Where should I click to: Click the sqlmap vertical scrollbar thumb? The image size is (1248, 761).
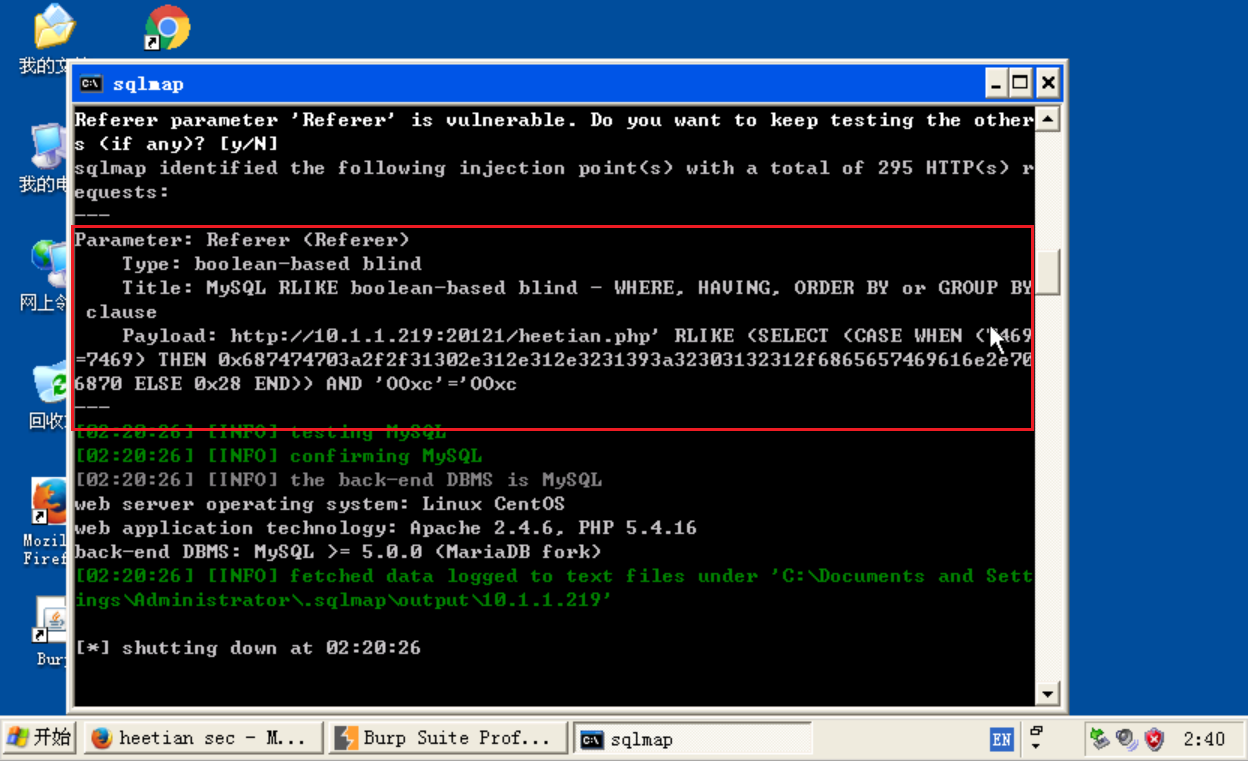[x=1047, y=271]
